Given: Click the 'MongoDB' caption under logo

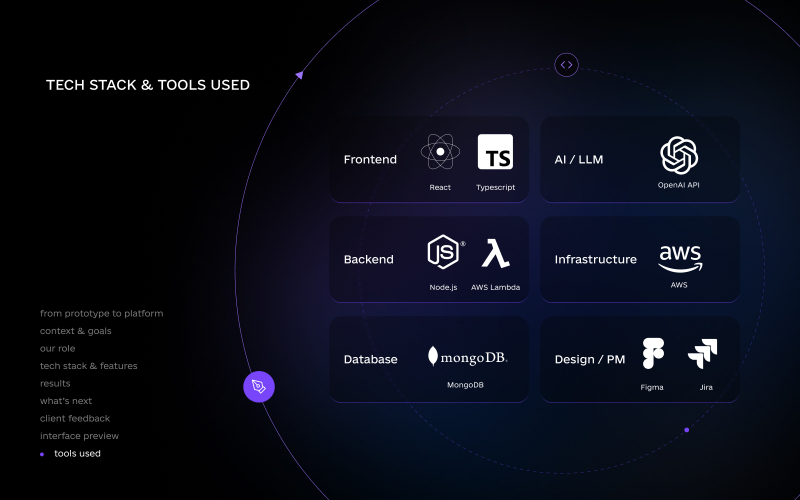Looking at the screenshot, I should [x=465, y=385].
